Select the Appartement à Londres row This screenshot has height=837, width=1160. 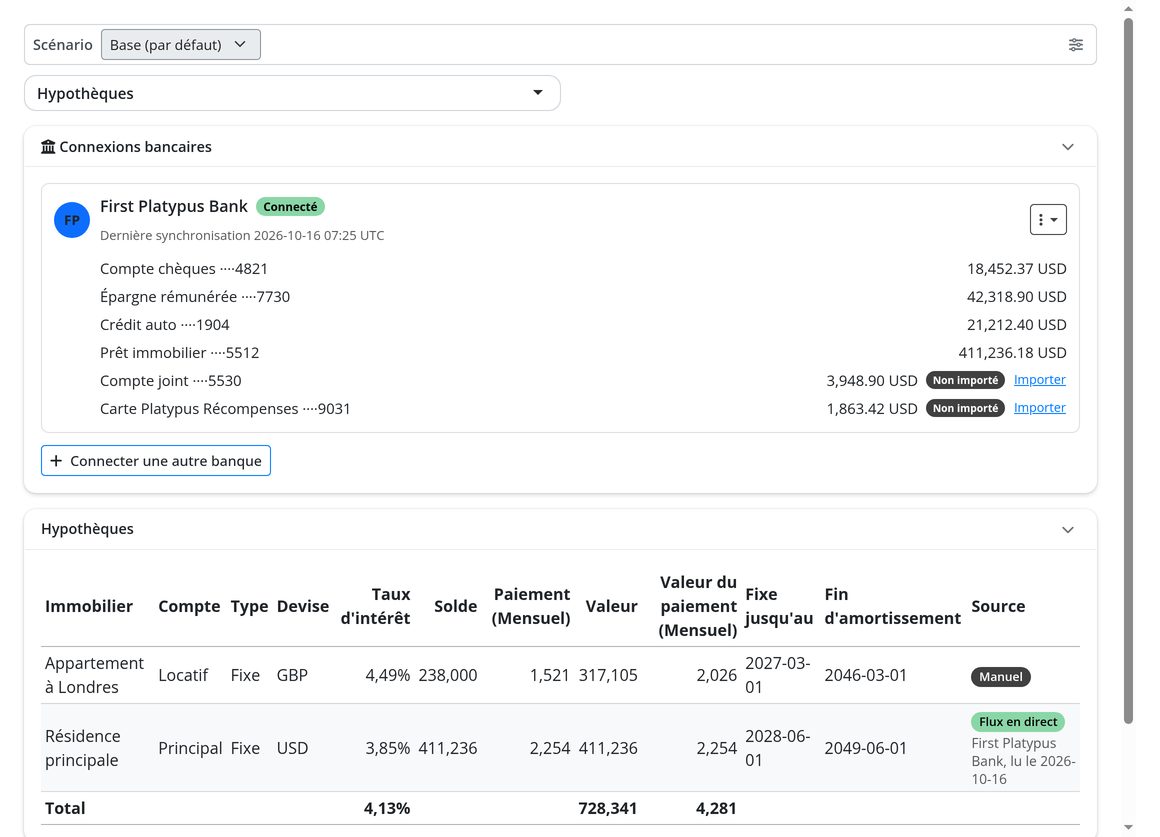coord(560,675)
